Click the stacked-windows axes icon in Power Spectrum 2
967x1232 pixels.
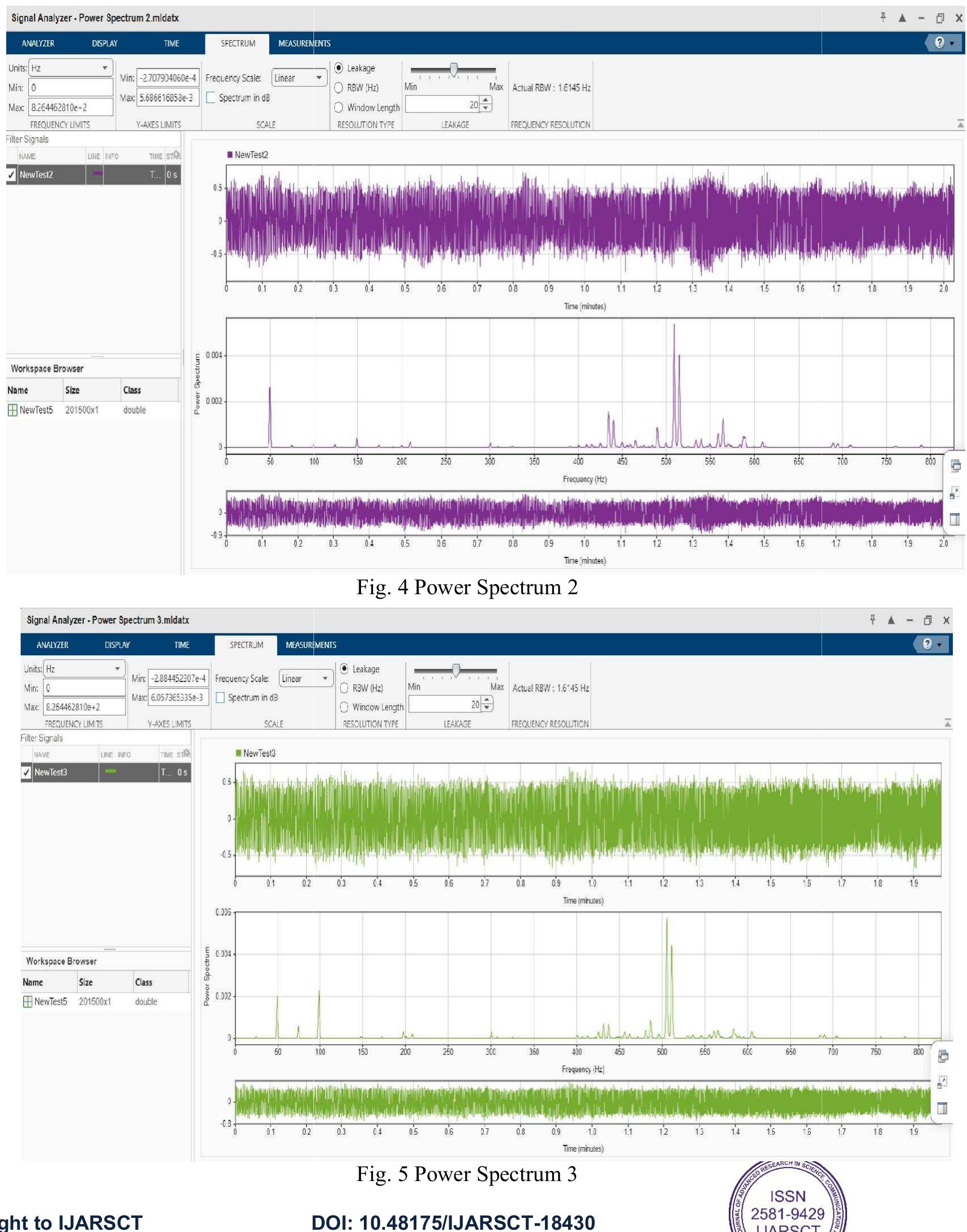click(956, 466)
